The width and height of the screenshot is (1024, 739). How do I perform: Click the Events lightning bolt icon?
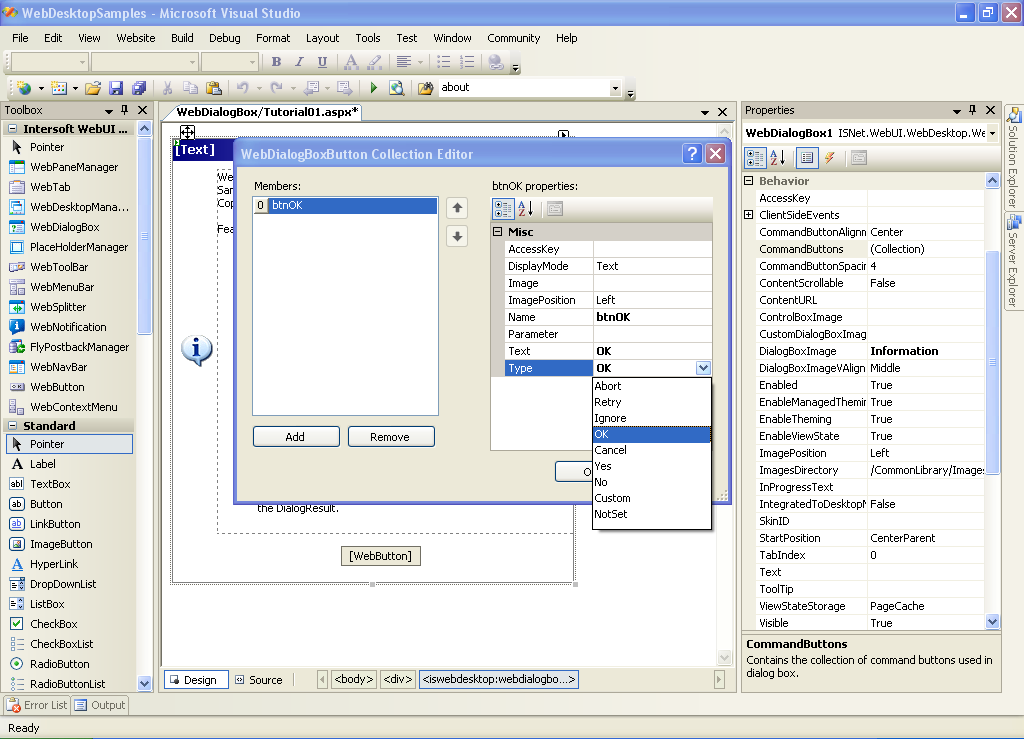[829, 158]
